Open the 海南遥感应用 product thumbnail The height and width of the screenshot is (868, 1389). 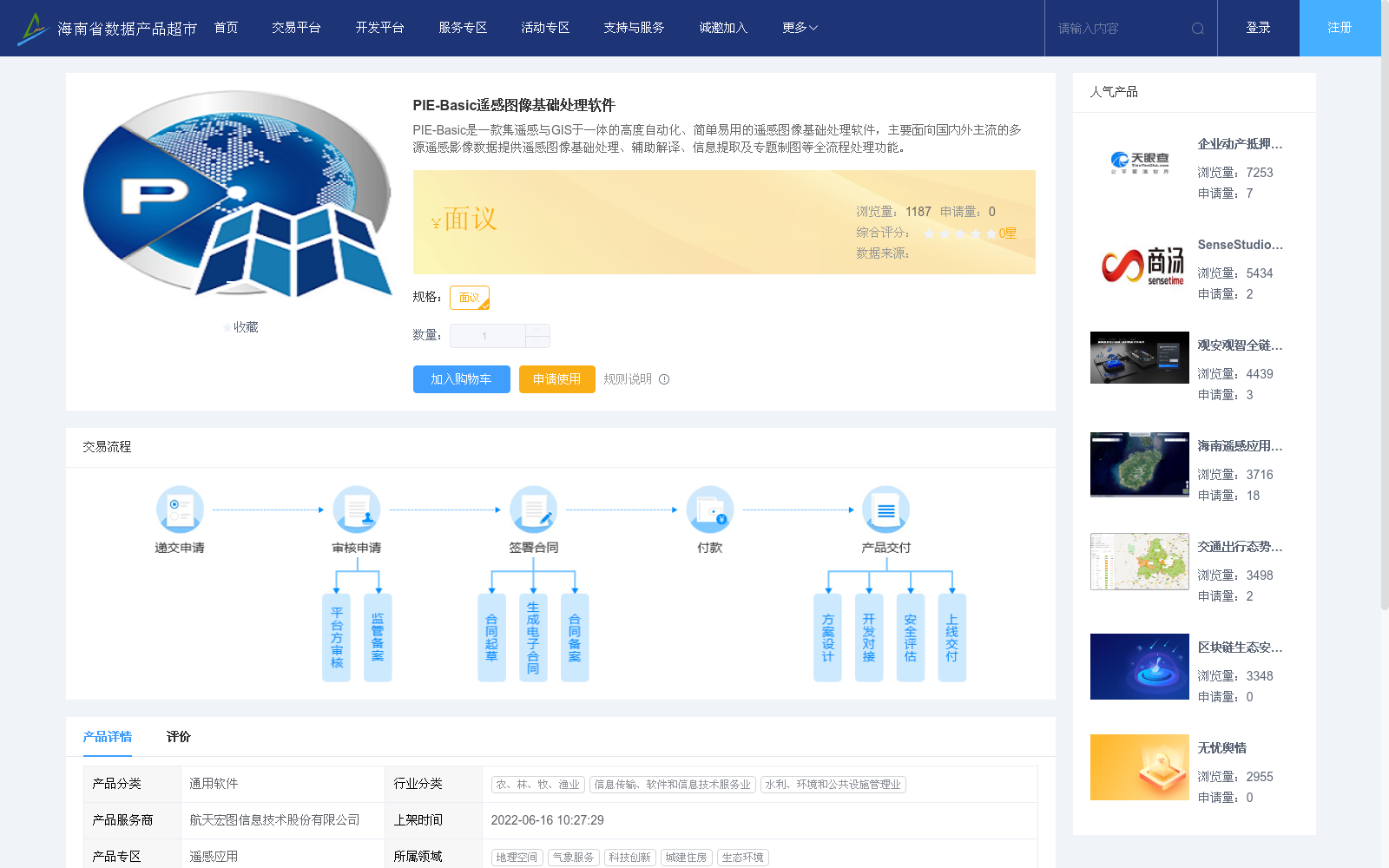click(1140, 464)
